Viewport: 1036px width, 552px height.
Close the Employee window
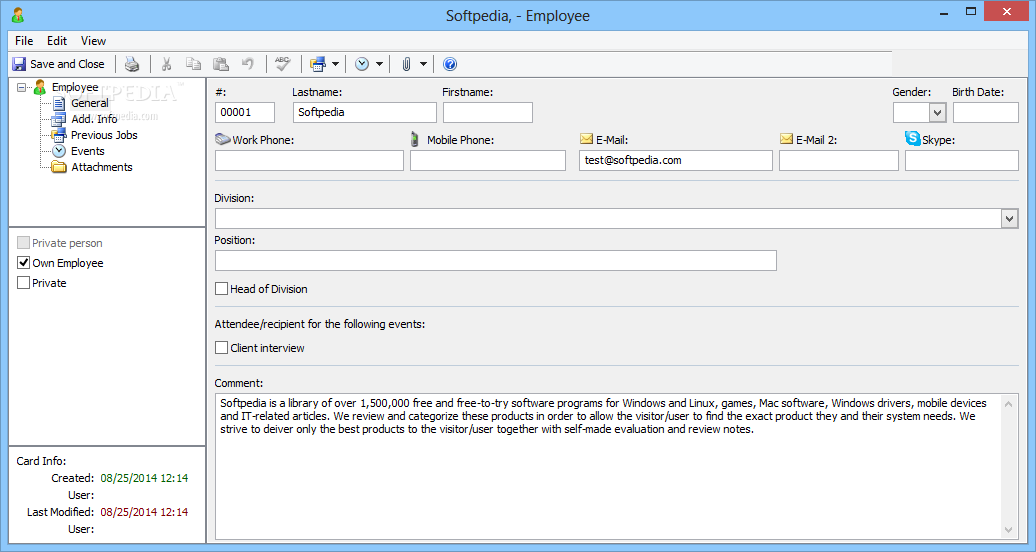pos(1007,12)
